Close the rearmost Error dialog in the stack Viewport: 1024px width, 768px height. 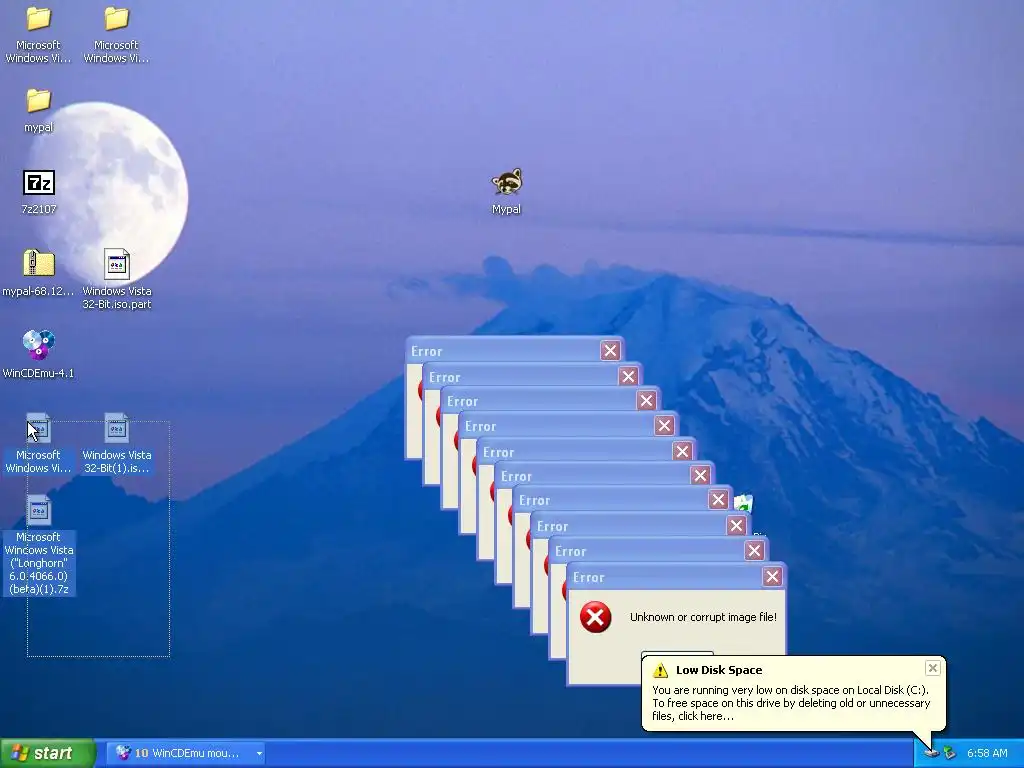coord(611,351)
